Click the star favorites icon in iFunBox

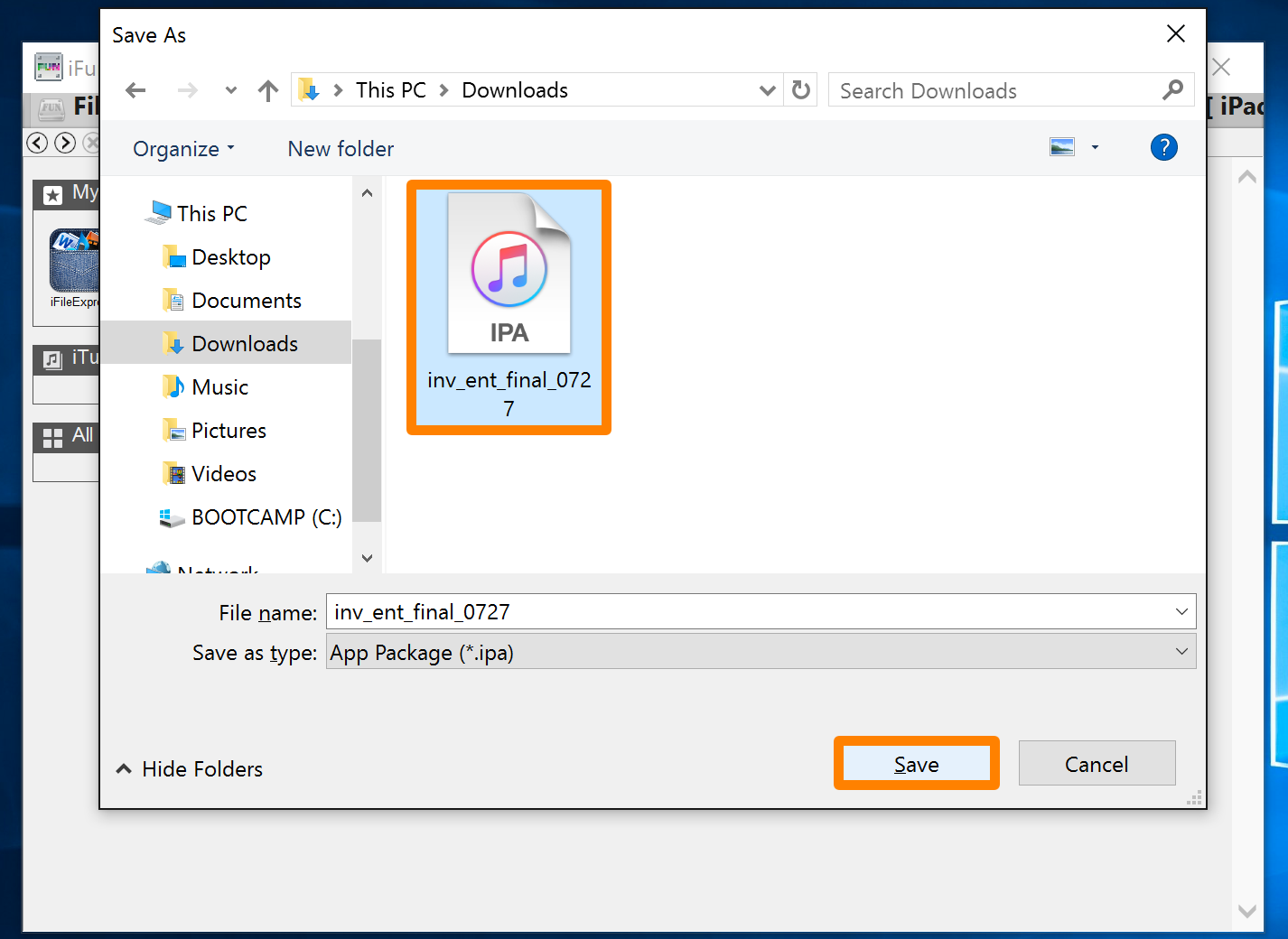point(52,194)
